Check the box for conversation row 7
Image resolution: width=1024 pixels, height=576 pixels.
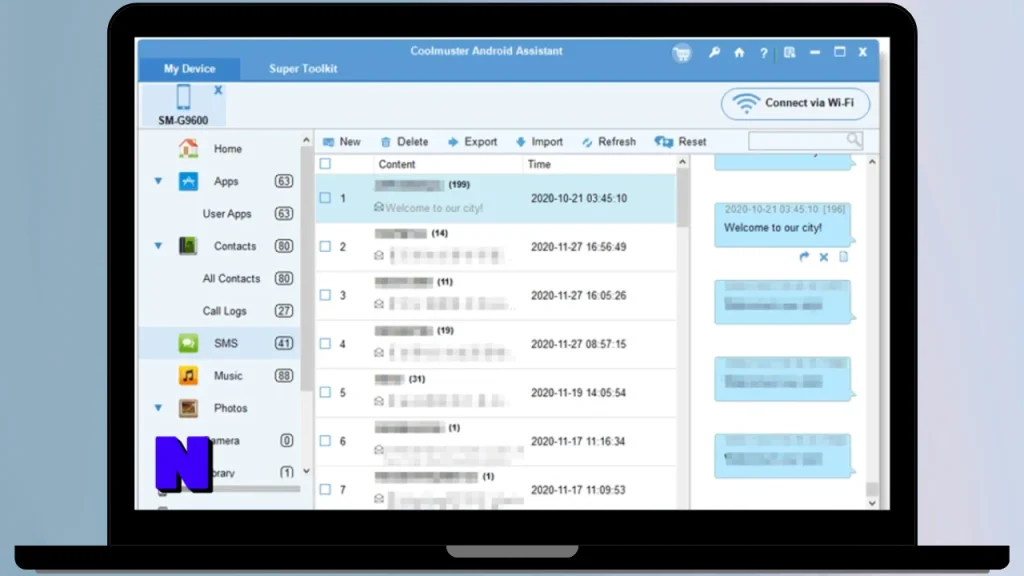click(x=325, y=489)
